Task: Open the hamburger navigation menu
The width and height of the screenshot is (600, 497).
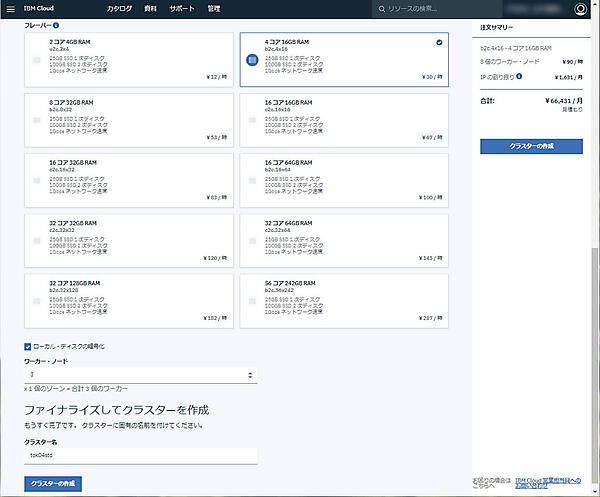Action: 9,8
